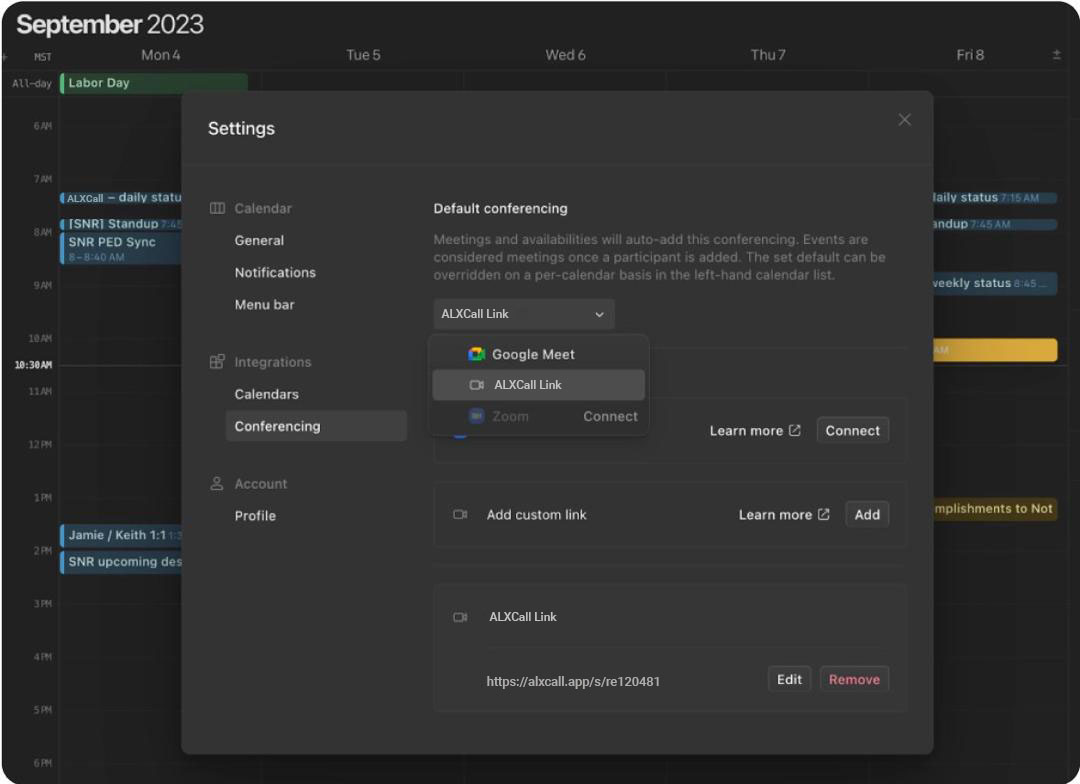Edit the ALXCall Link URL
The image size is (1080, 784).
coord(789,680)
